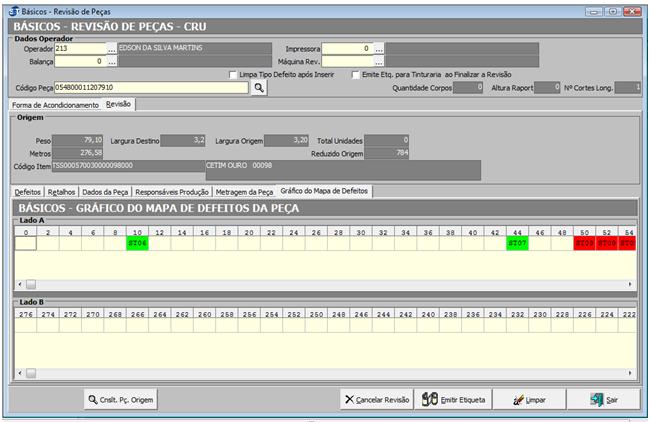Open the Responsáveis Produção tab
This screenshot has height=422, width=650.
pyautogui.click(x=171, y=190)
